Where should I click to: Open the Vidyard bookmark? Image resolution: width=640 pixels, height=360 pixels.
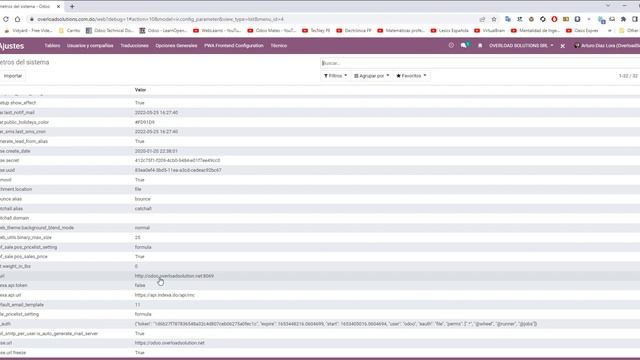[x=28, y=31]
